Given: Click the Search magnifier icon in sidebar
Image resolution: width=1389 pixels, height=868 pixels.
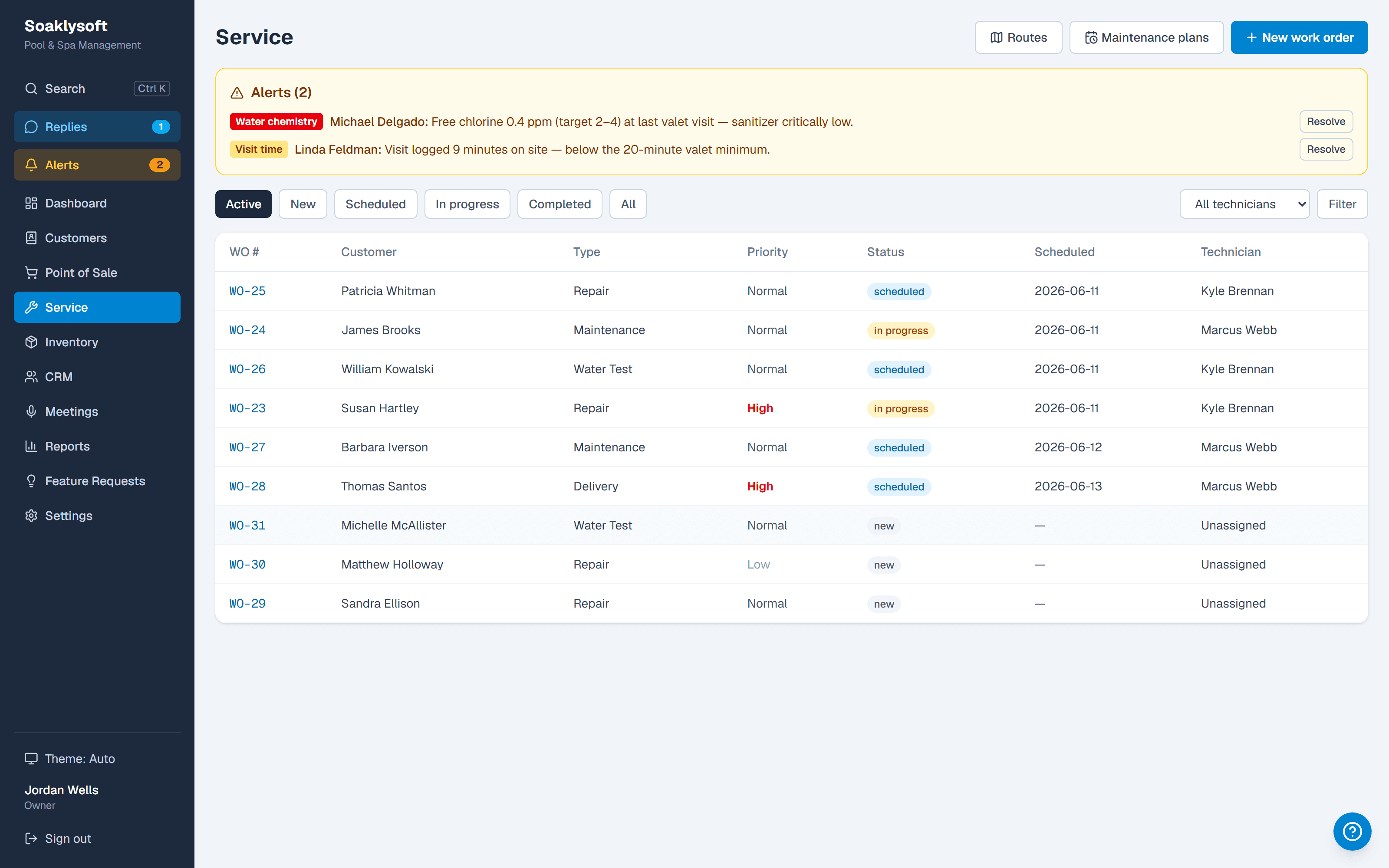Looking at the screenshot, I should point(31,89).
